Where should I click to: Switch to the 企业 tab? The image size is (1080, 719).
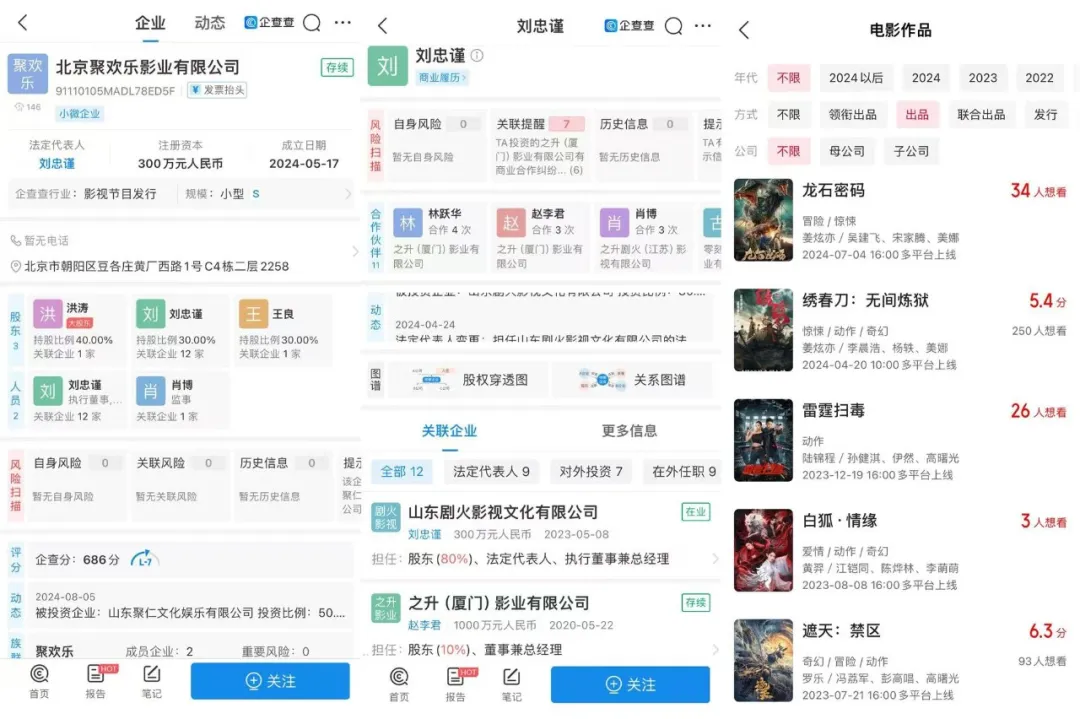[150, 23]
